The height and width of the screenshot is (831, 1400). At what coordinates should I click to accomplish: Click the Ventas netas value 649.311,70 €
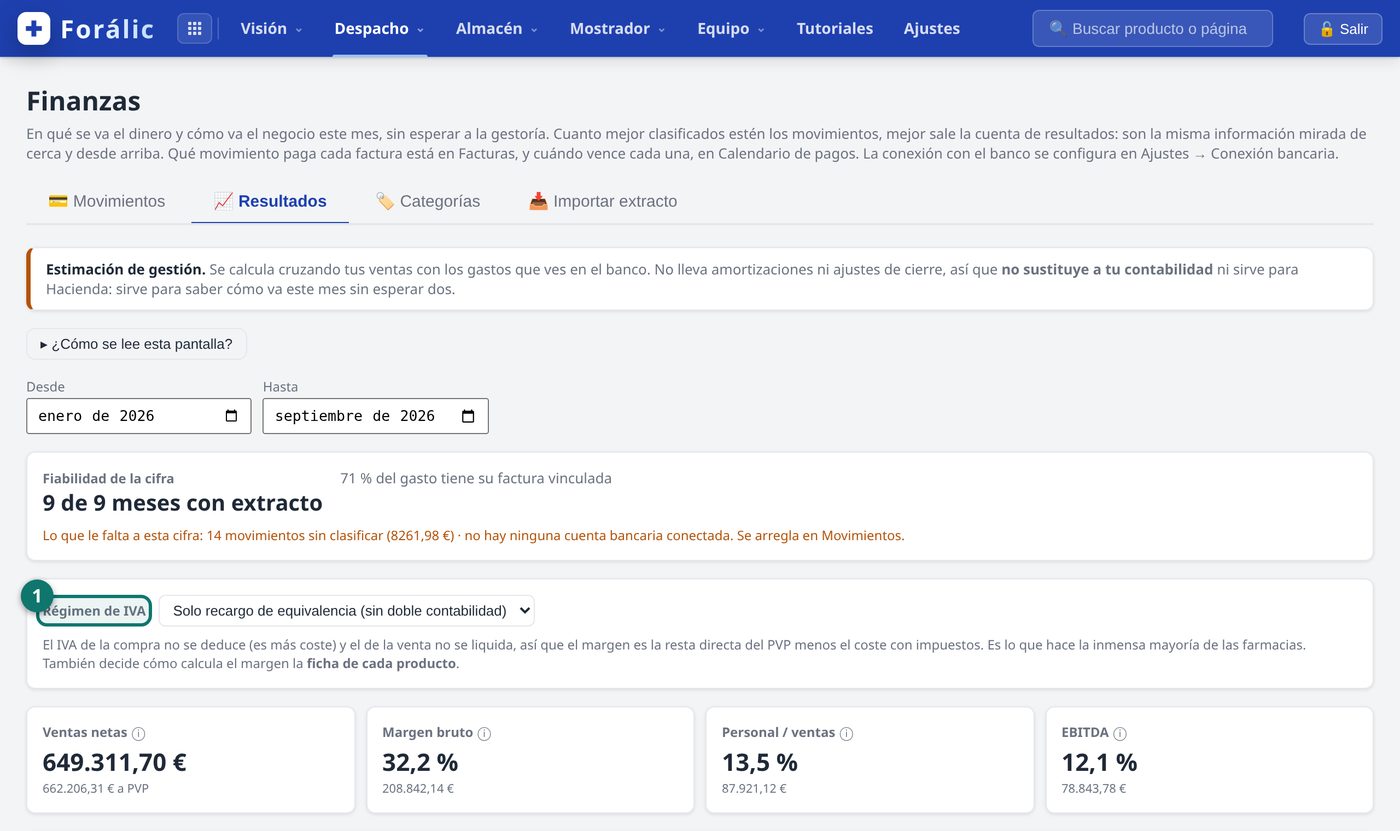114,762
